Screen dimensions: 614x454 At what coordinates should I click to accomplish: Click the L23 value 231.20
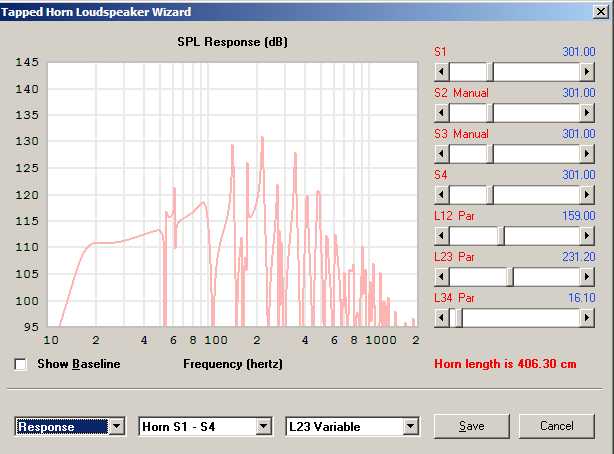pyautogui.click(x=578, y=257)
